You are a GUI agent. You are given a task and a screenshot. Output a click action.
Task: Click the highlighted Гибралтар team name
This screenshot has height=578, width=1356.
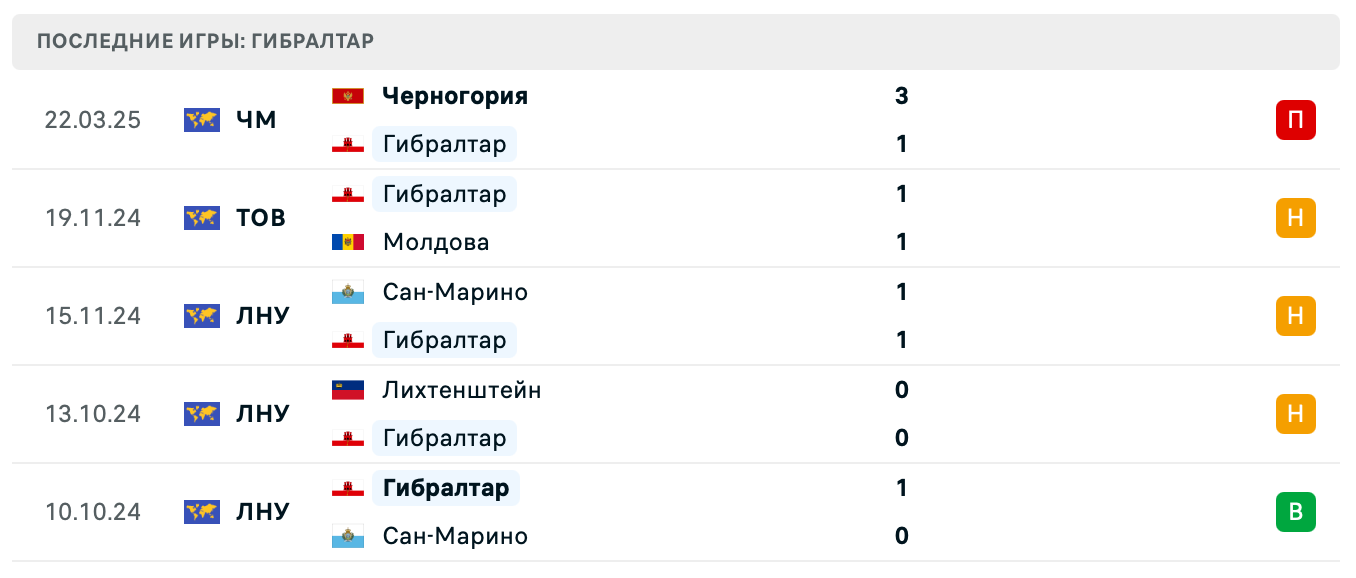pyautogui.click(x=444, y=487)
